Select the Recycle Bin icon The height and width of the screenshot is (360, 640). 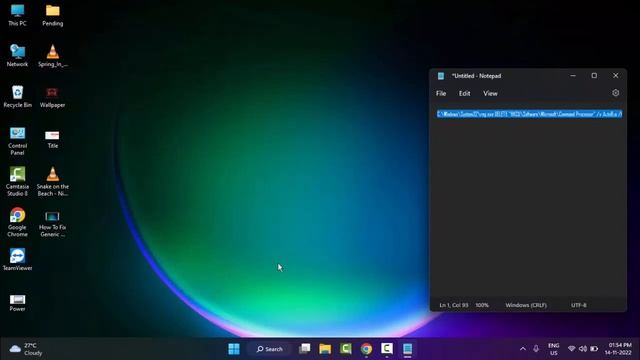[17, 96]
